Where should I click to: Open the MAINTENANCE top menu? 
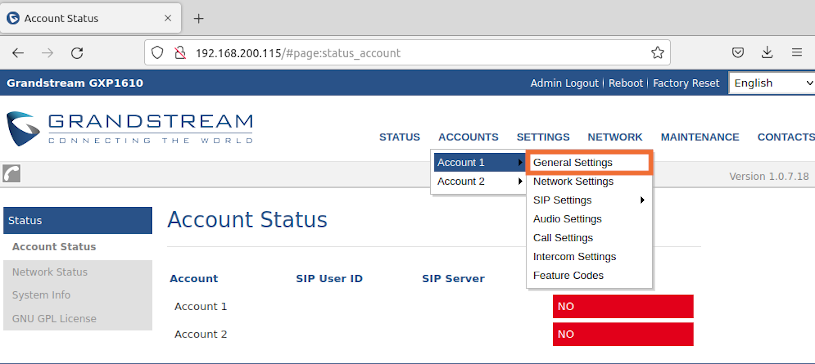[x=700, y=137]
